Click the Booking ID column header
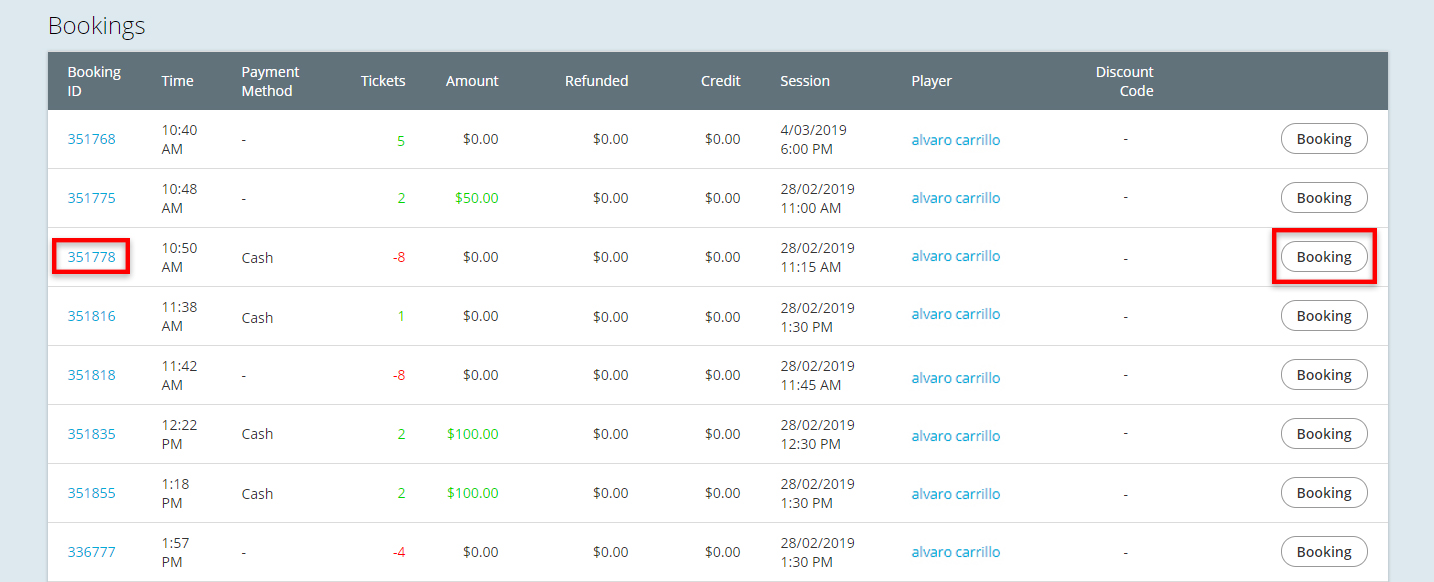 94,81
